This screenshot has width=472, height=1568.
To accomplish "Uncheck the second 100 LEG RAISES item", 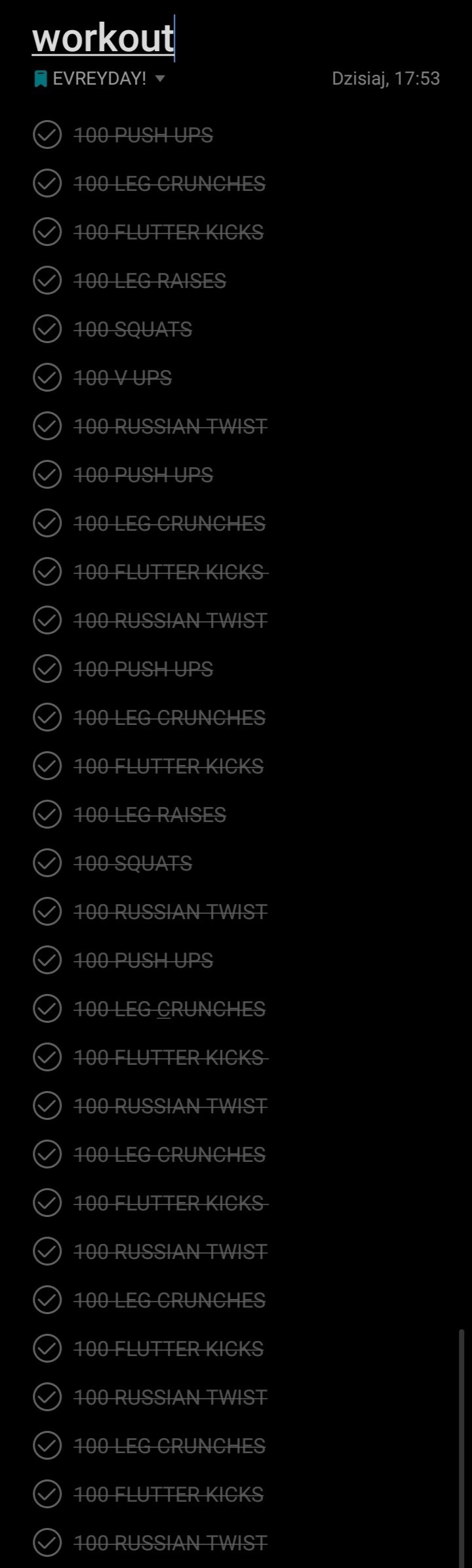I will tap(47, 815).
